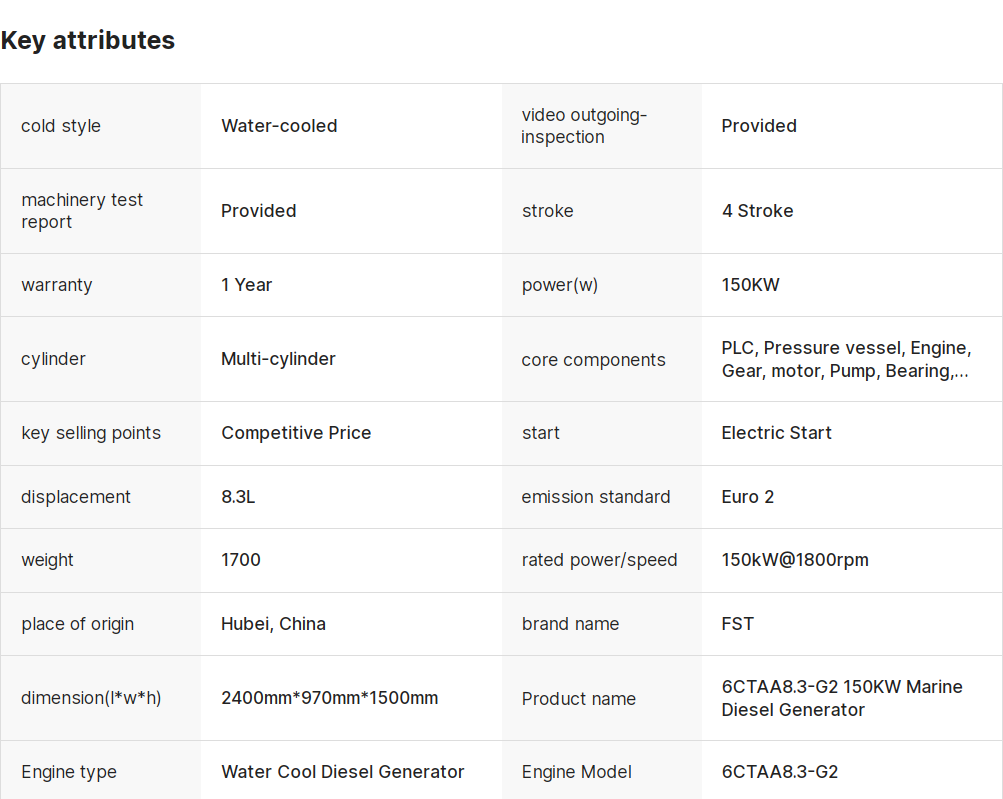The image size is (1003, 799).
Task: Click the Water Cool Diesel Generator value
Action: [342, 772]
